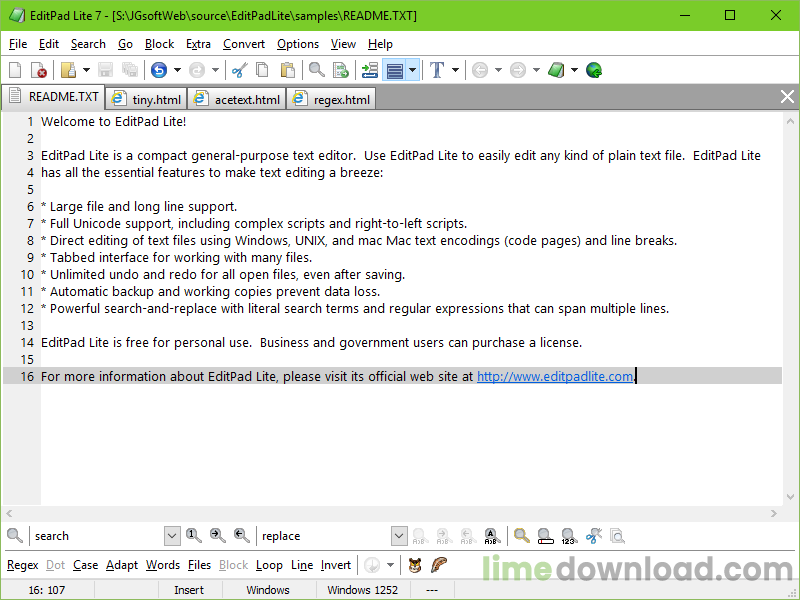Click the RegexMagic feather icon
Screen dimensions: 800x600
(x=439, y=565)
